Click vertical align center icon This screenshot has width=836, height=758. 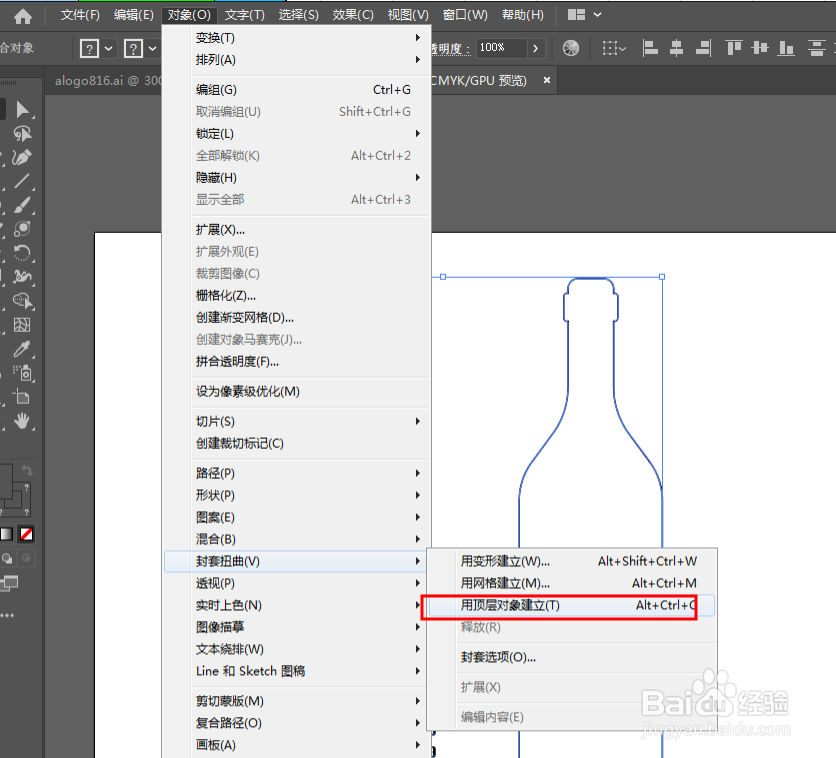(x=760, y=49)
